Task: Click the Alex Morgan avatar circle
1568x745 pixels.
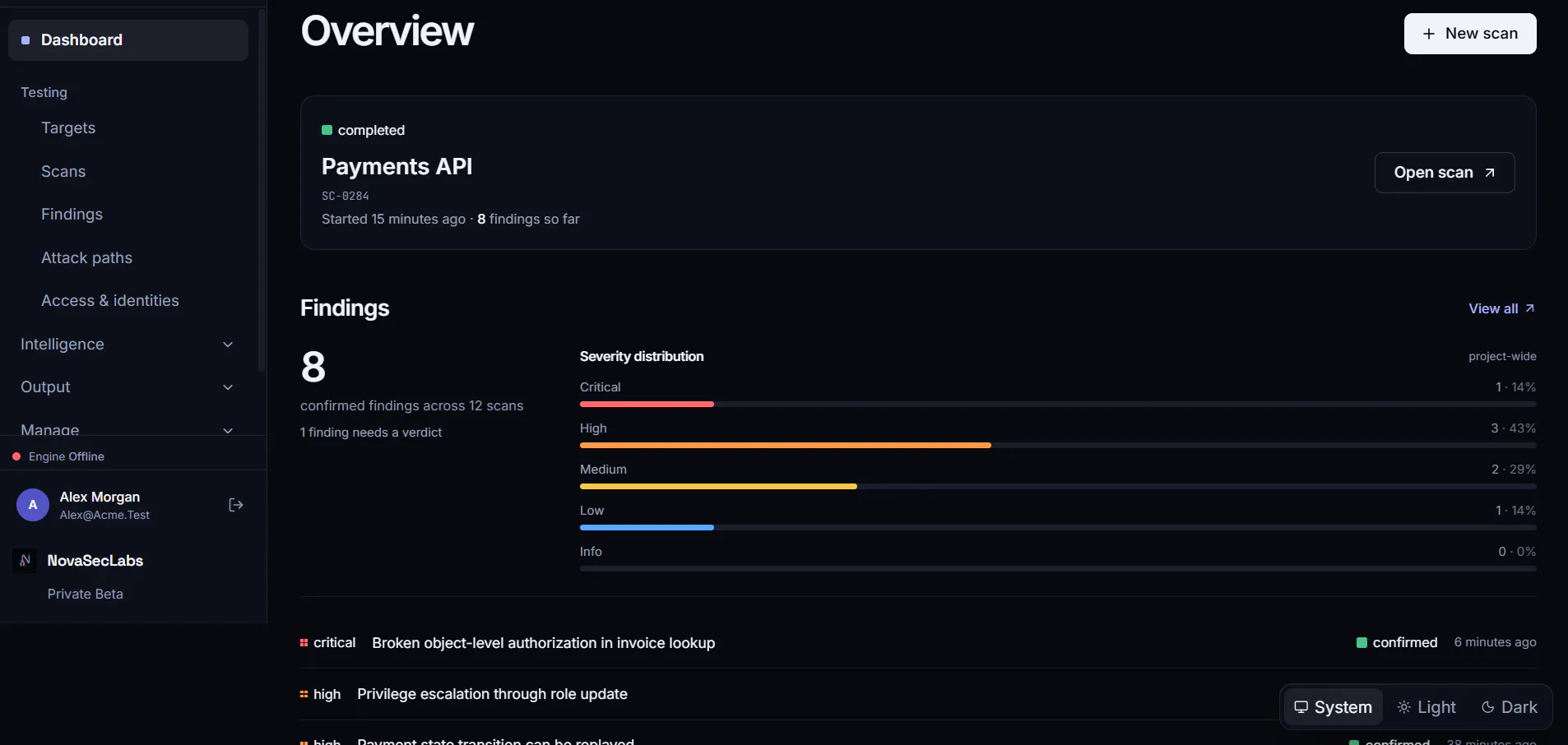Action: 33,505
